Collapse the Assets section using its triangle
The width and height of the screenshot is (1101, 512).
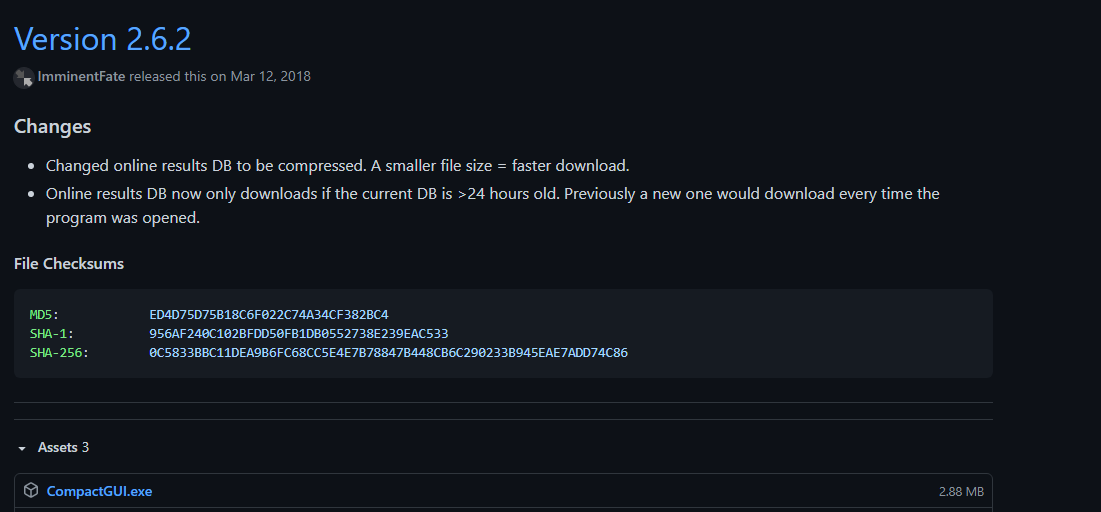pos(22,448)
